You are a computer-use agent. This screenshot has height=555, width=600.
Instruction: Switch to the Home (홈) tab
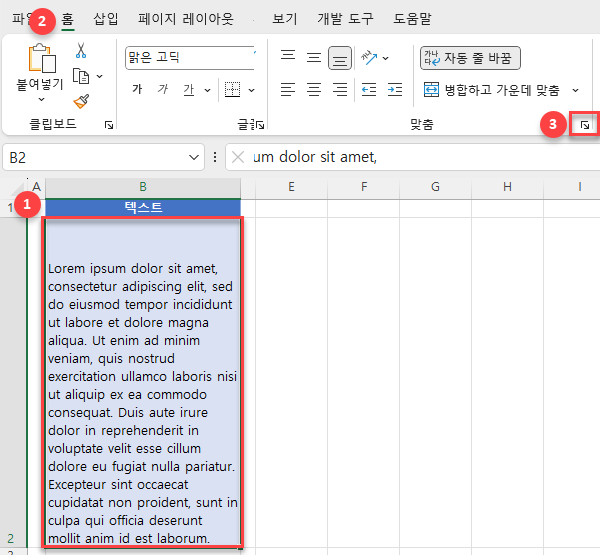tap(68, 19)
